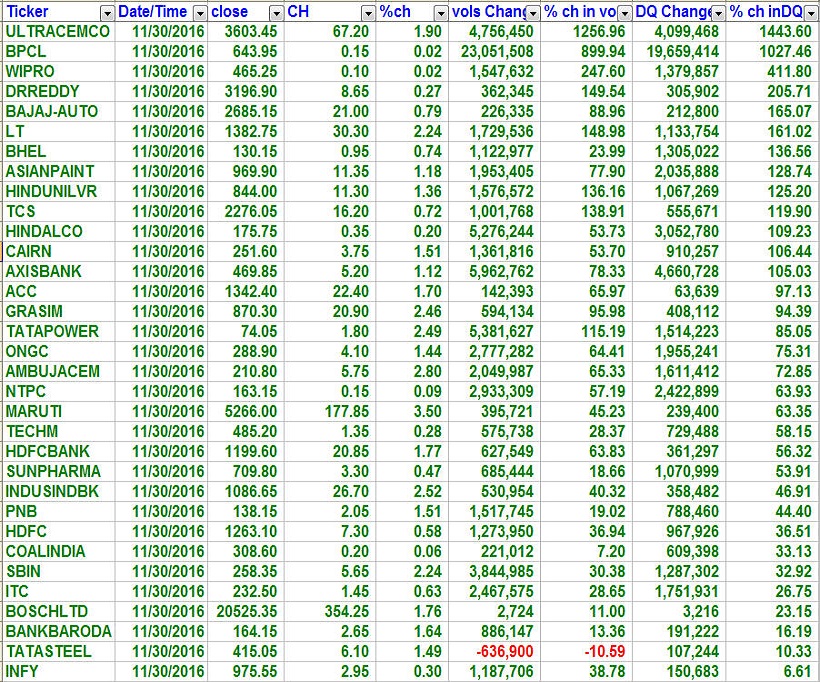This screenshot has width=820, height=682.
Task: Open the DQ Change filter dropdown
Action: coord(717,13)
